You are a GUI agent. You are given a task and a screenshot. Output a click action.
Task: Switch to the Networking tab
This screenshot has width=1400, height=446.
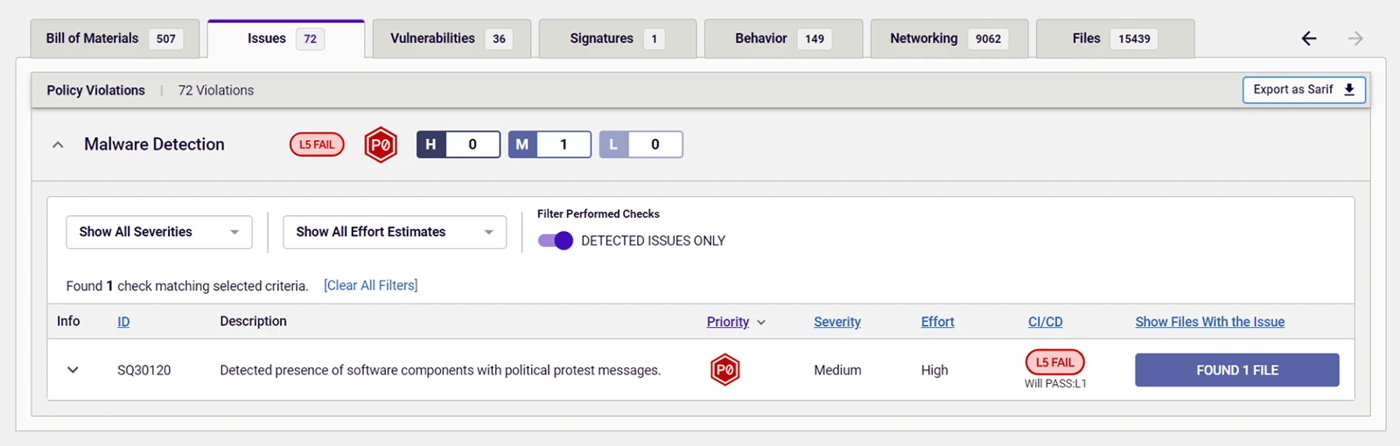pos(948,39)
